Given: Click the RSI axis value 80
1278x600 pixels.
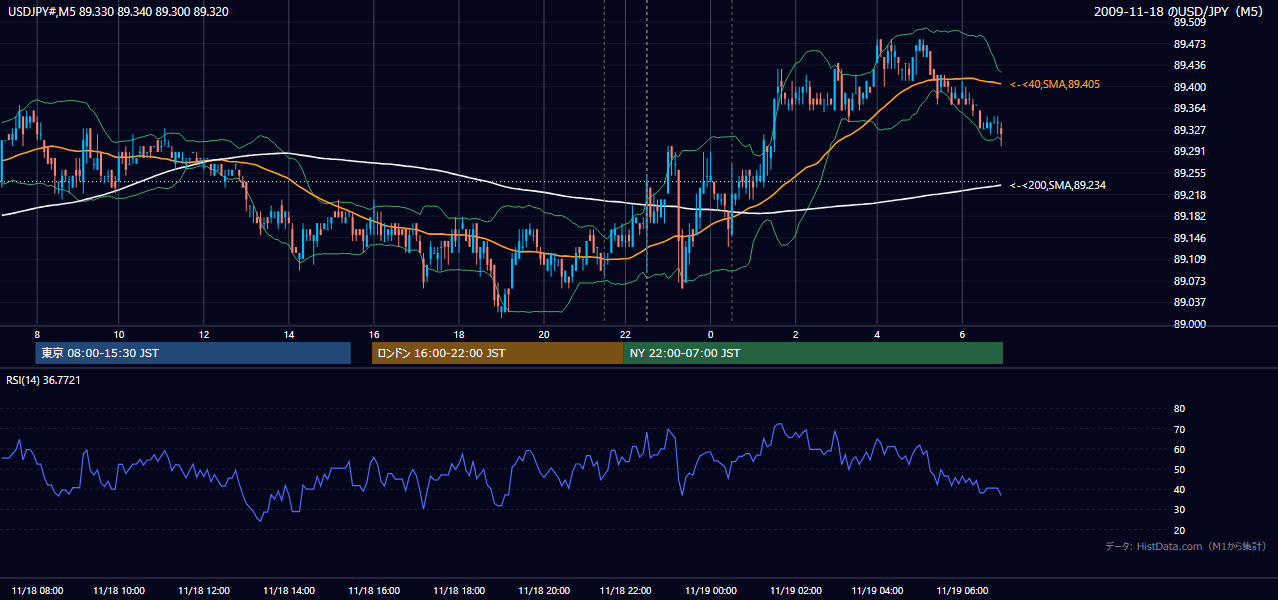Looking at the screenshot, I should pyautogui.click(x=1179, y=409).
